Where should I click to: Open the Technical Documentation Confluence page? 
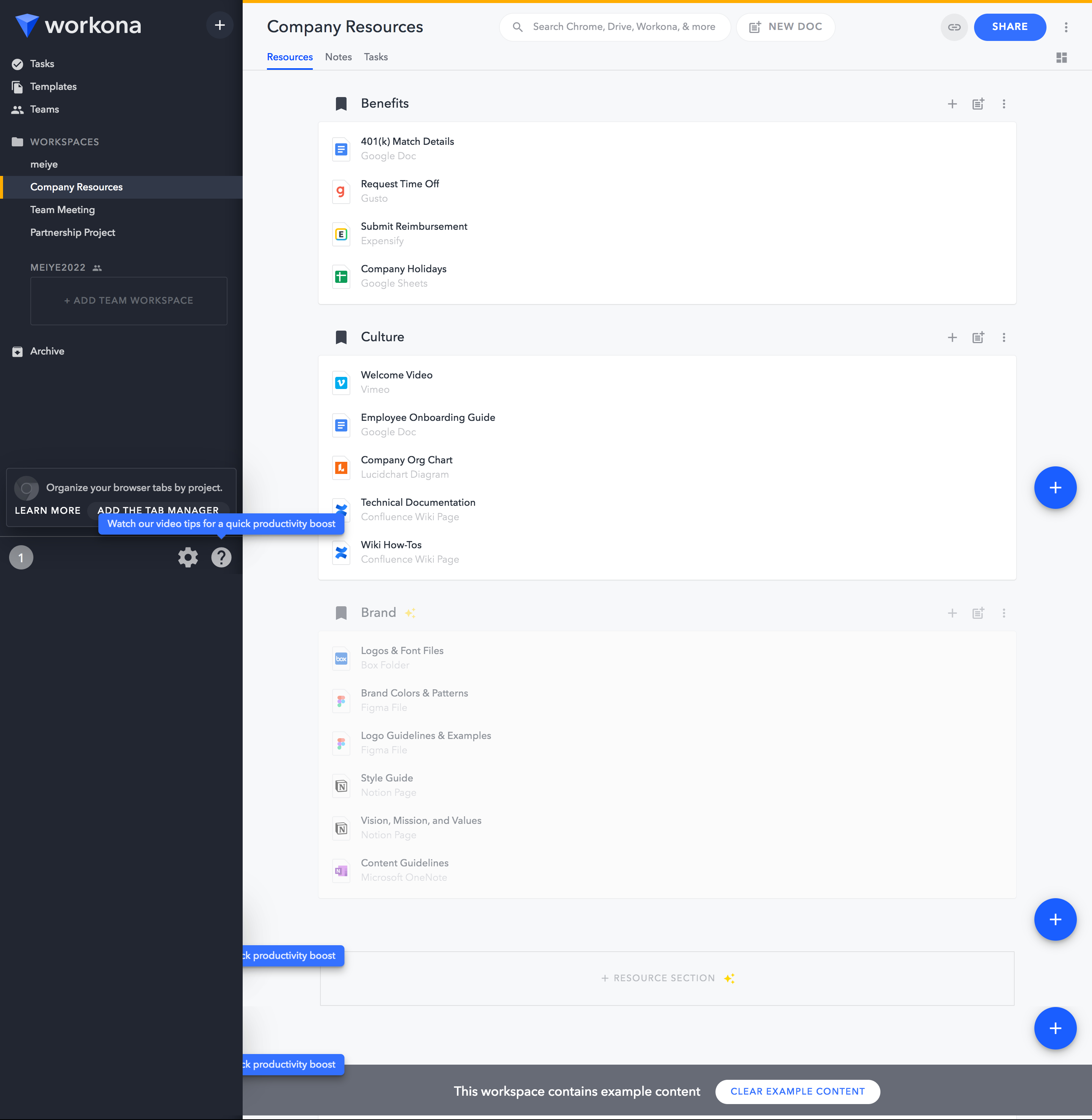[x=667, y=509]
